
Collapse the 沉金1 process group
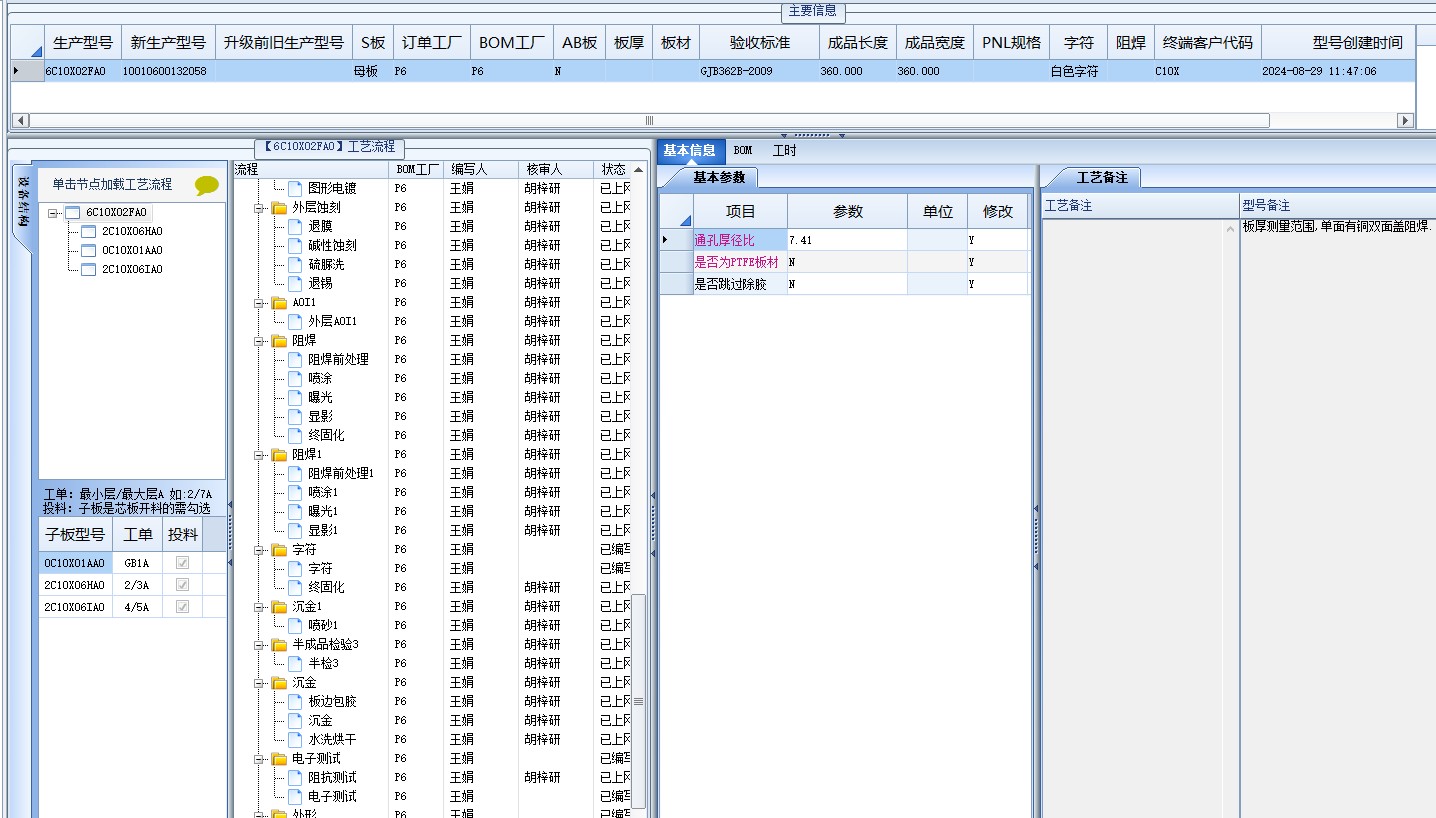point(259,606)
